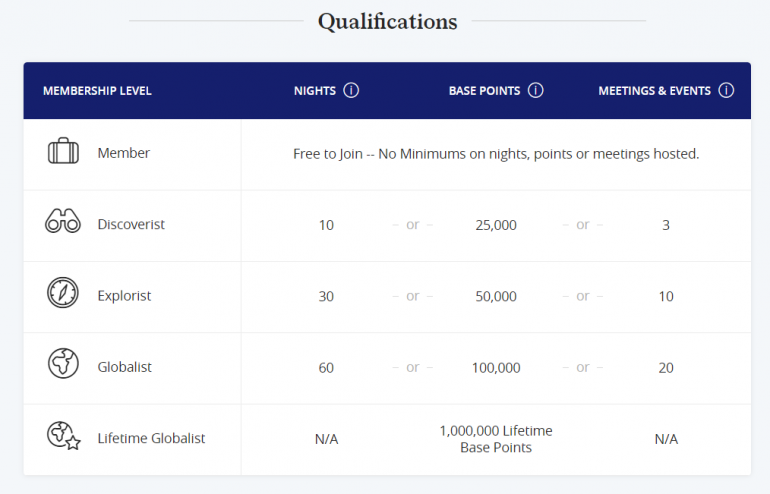The width and height of the screenshot is (770, 494).
Task: Select the Nights column header text
Action: tap(314, 91)
